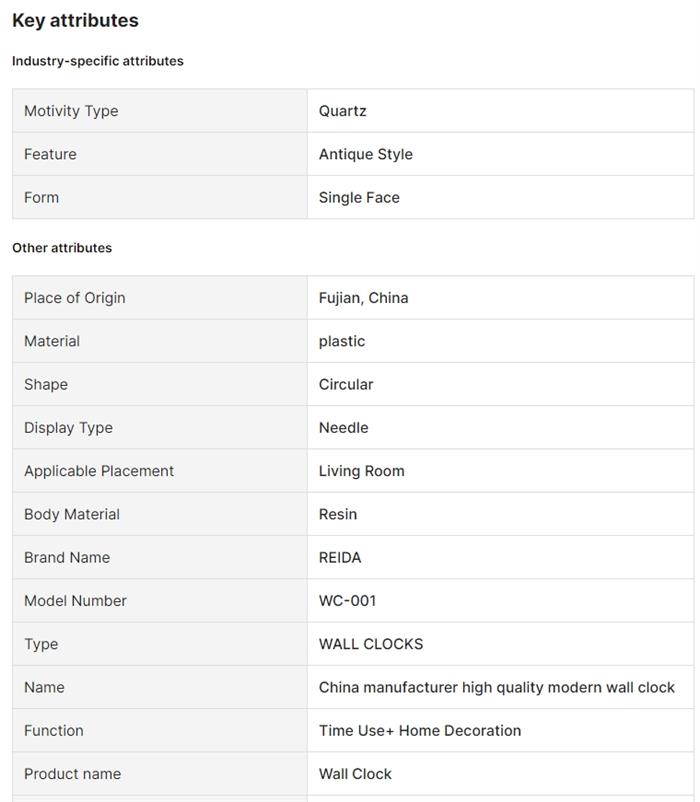
Task: Click the Quartz value cell
Action: [343, 111]
